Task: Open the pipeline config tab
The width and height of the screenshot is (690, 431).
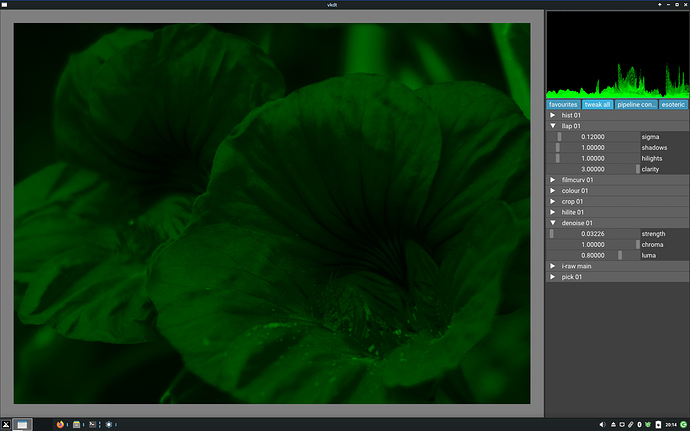Action: (636, 104)
